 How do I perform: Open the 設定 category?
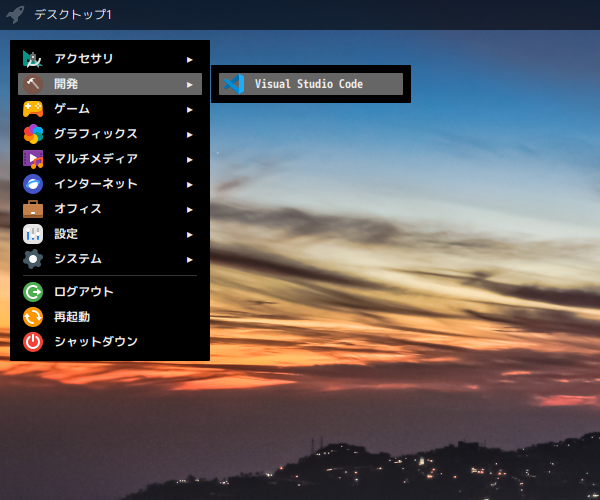pyautogui.click(x=110, y=234)
